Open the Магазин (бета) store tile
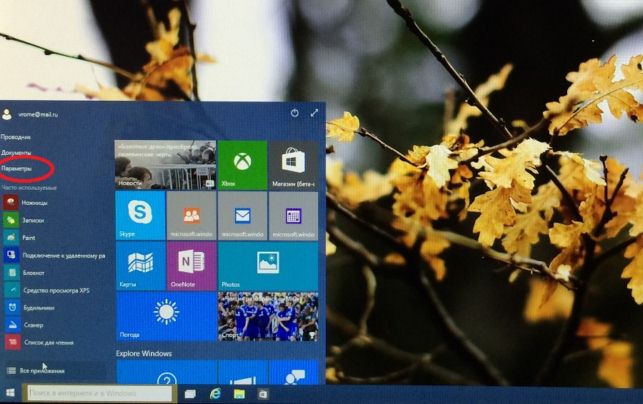This screenshot has width=643, height=404. point(293,165)
